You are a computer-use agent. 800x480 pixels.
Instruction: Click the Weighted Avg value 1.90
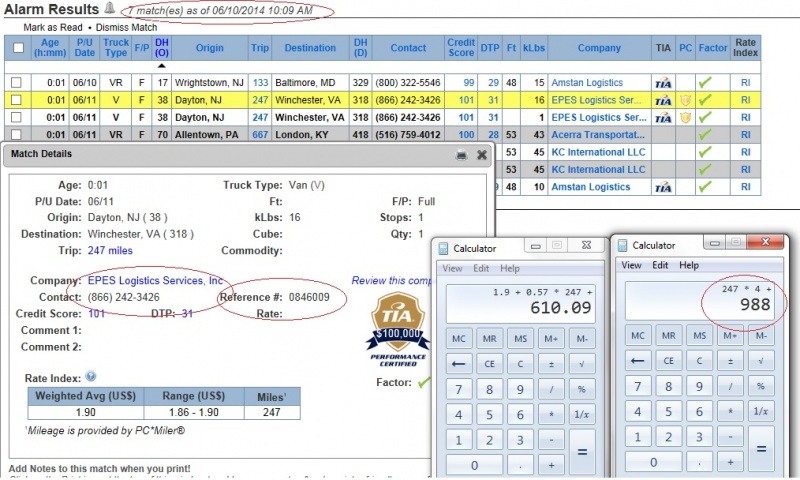point(86,412)
